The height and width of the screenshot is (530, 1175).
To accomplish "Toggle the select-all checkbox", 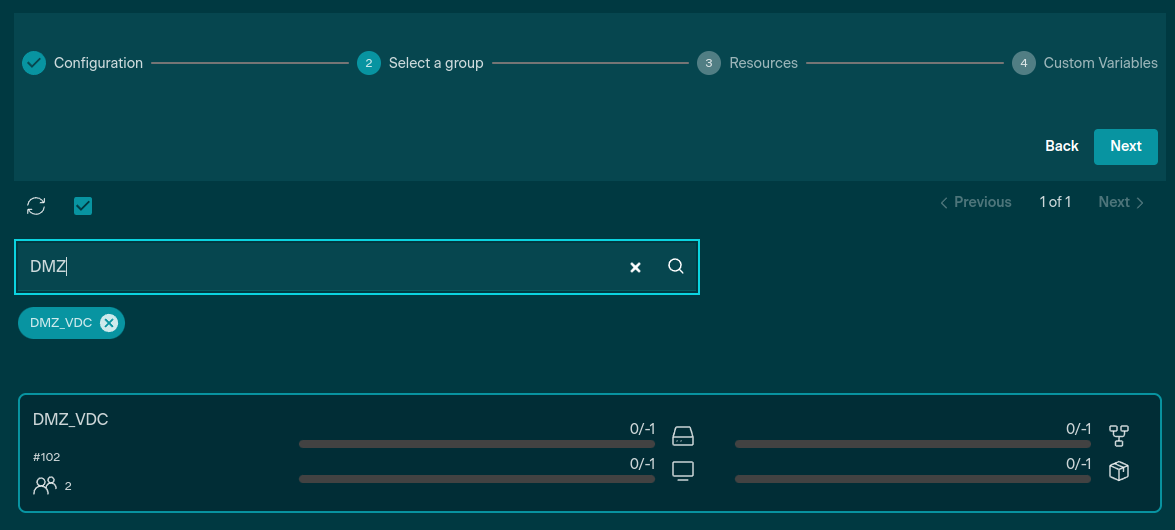I will point(83,206).
